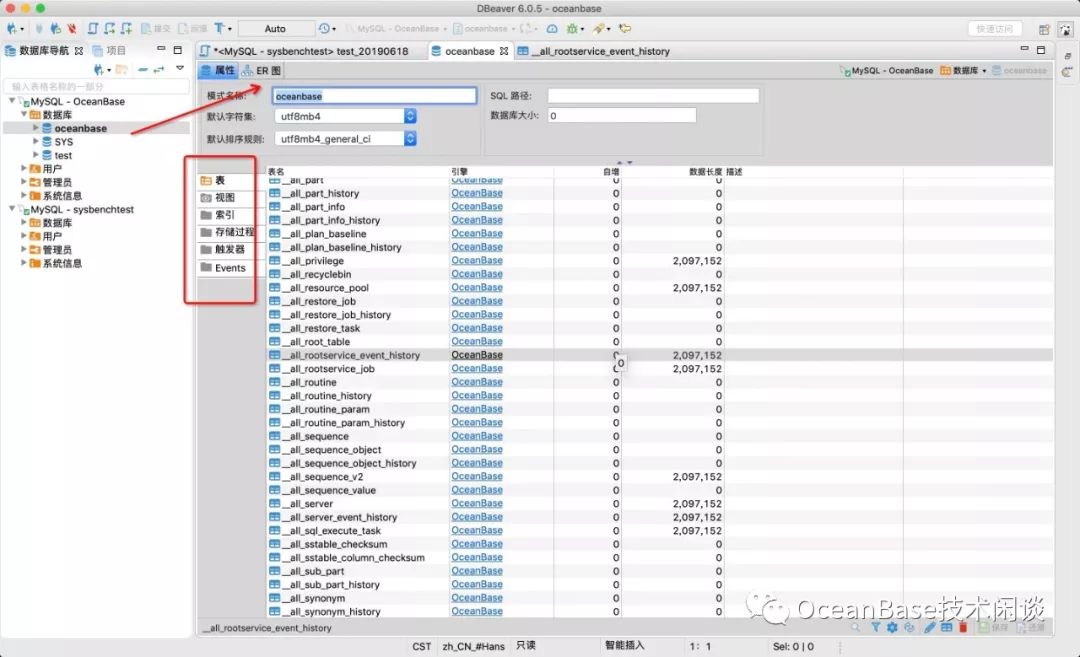Expand the SYS database node
This screenshot has width=1080, height=657.
point(36,142)
